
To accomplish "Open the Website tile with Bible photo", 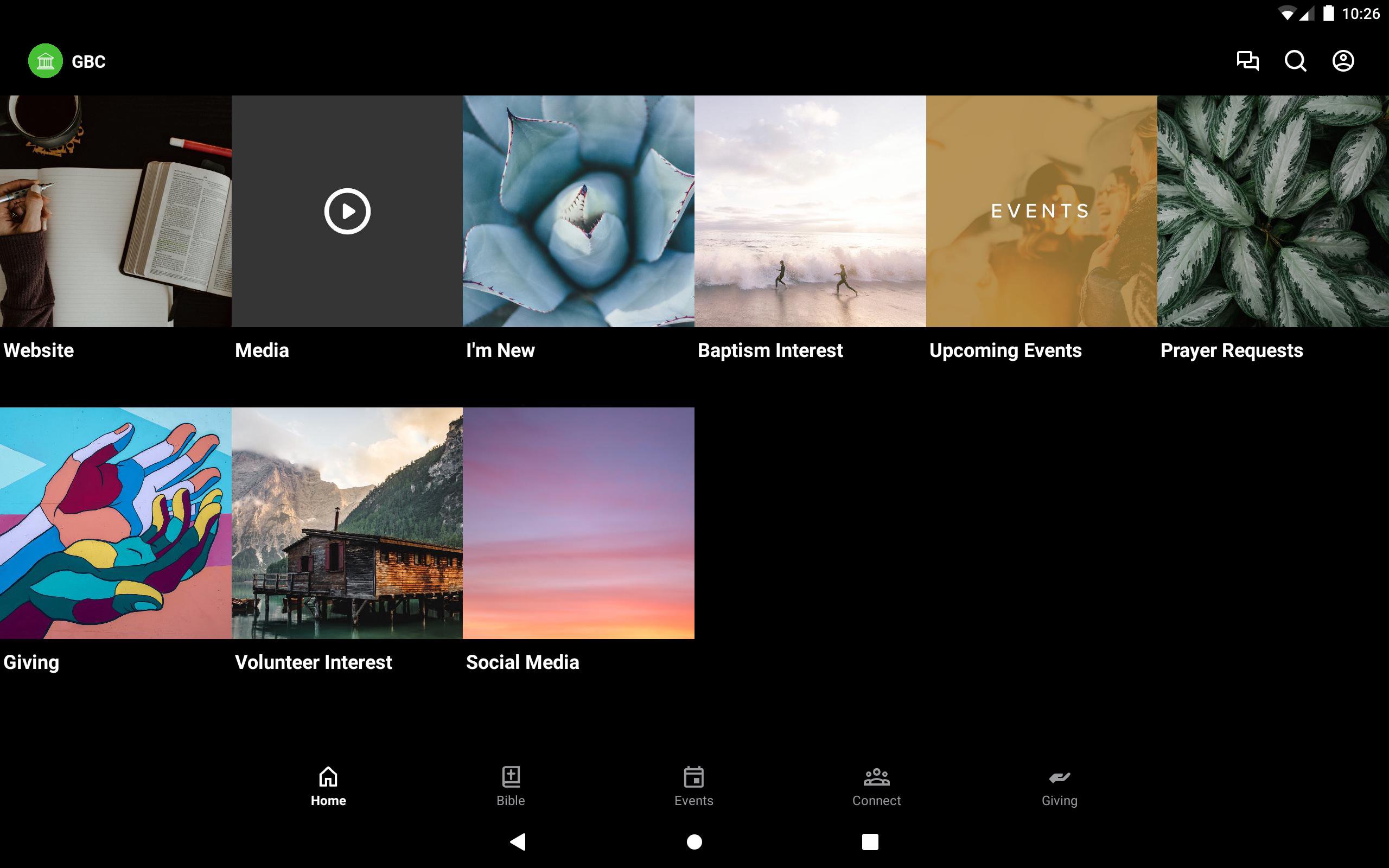I will click(116, 211).
